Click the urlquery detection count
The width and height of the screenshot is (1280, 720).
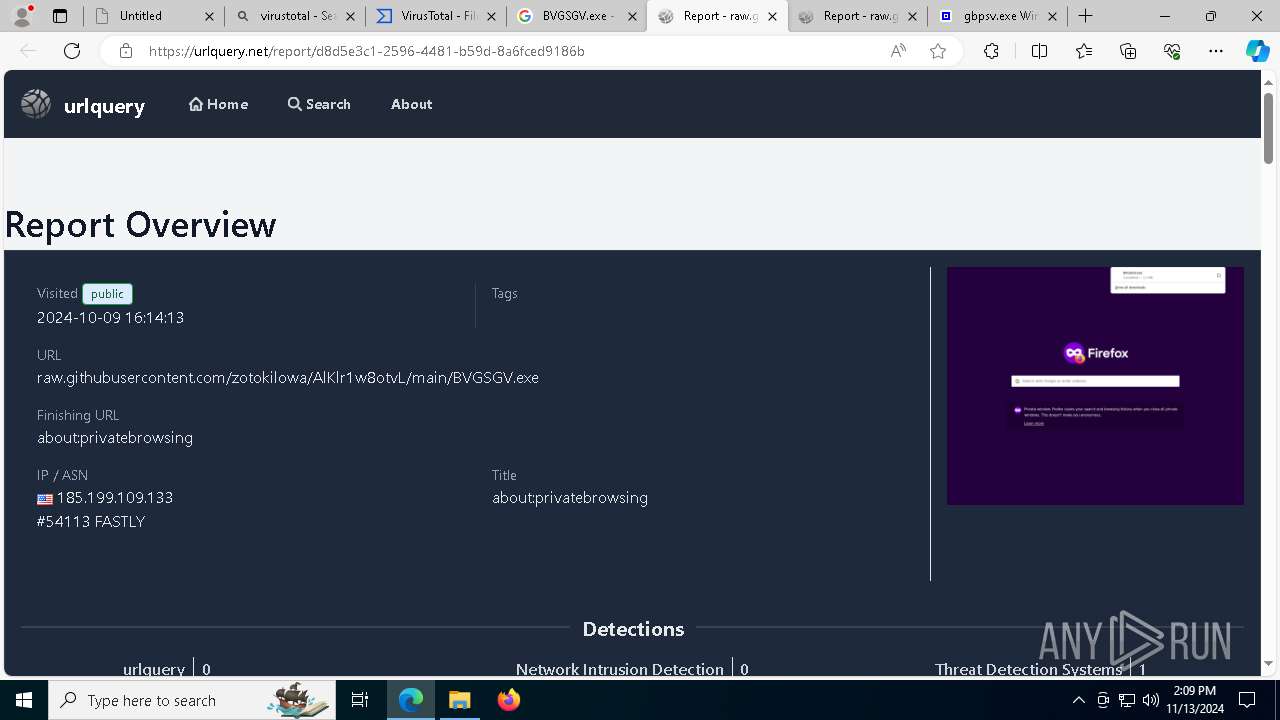click(x=207, y=670)
